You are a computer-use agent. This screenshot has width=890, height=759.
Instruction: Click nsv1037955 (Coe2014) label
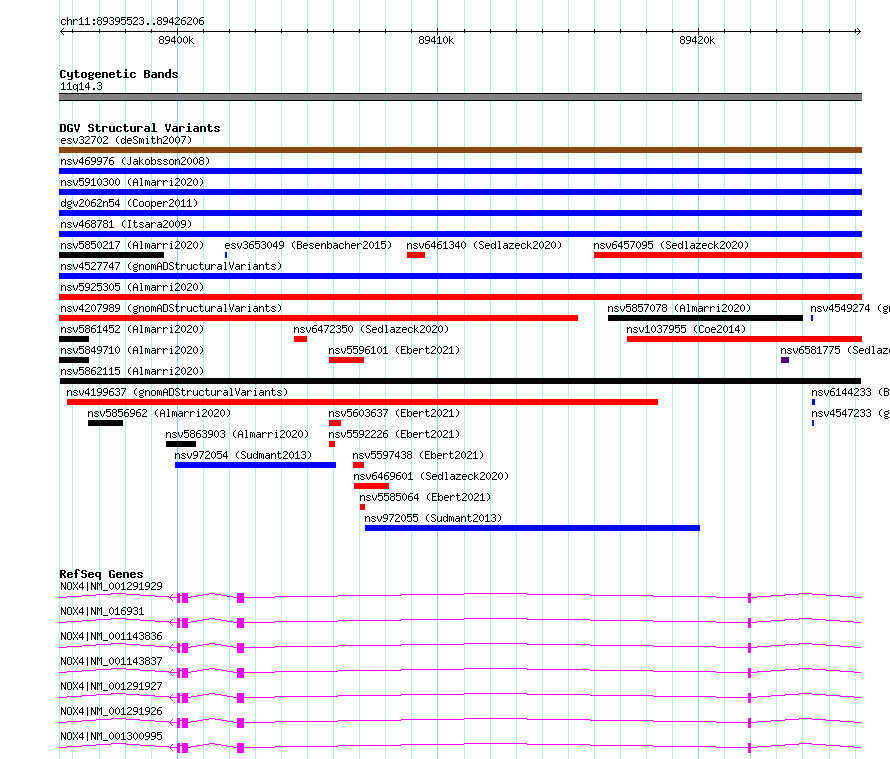(x=686, y=329)
